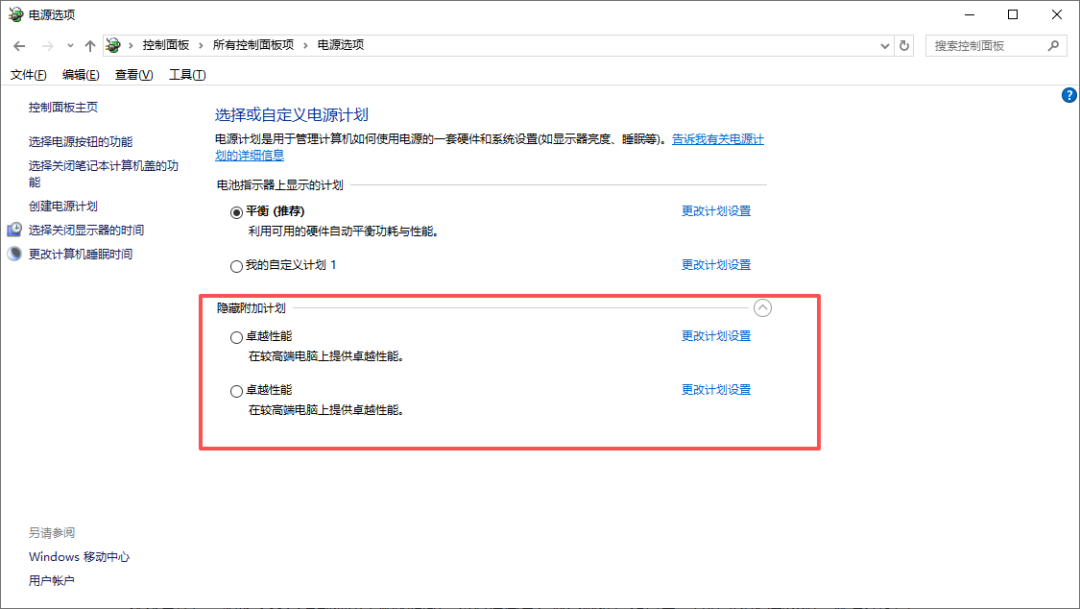The image size is (1080, 609).
Task: Select the 平衡 (推荐) power plan
Action: coord(236,212)
